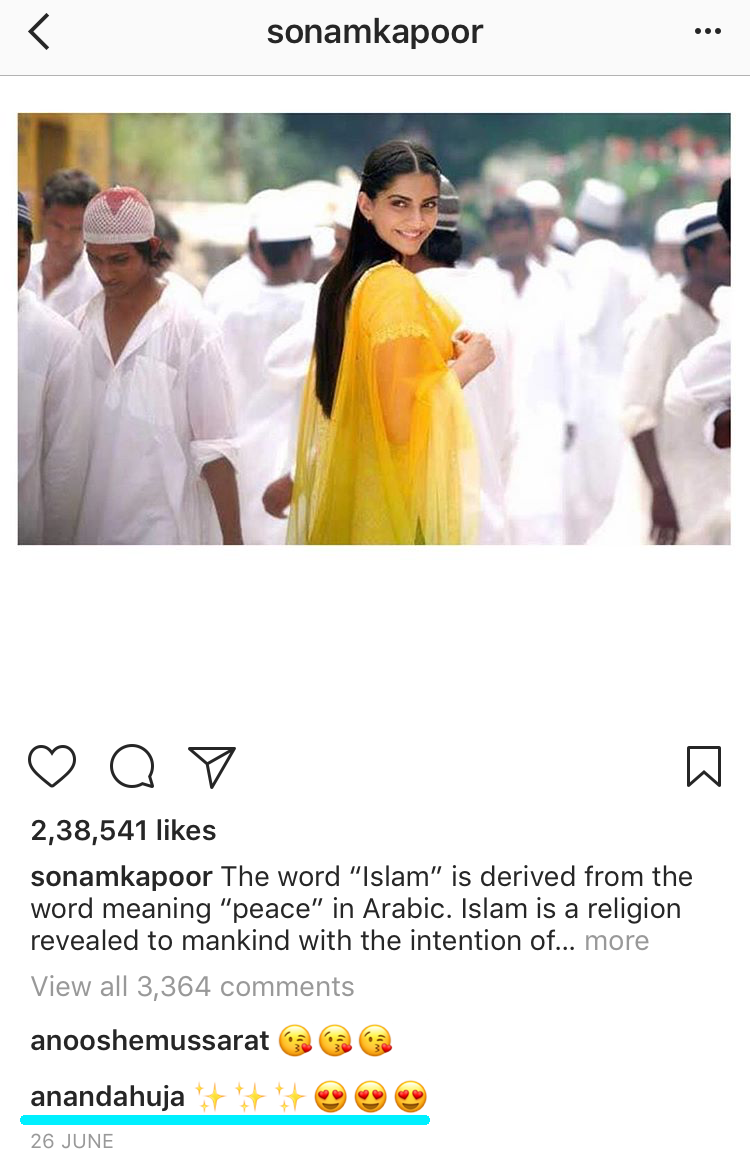Tap the kiss emojis in the anooshemussarat comment

335,1041
